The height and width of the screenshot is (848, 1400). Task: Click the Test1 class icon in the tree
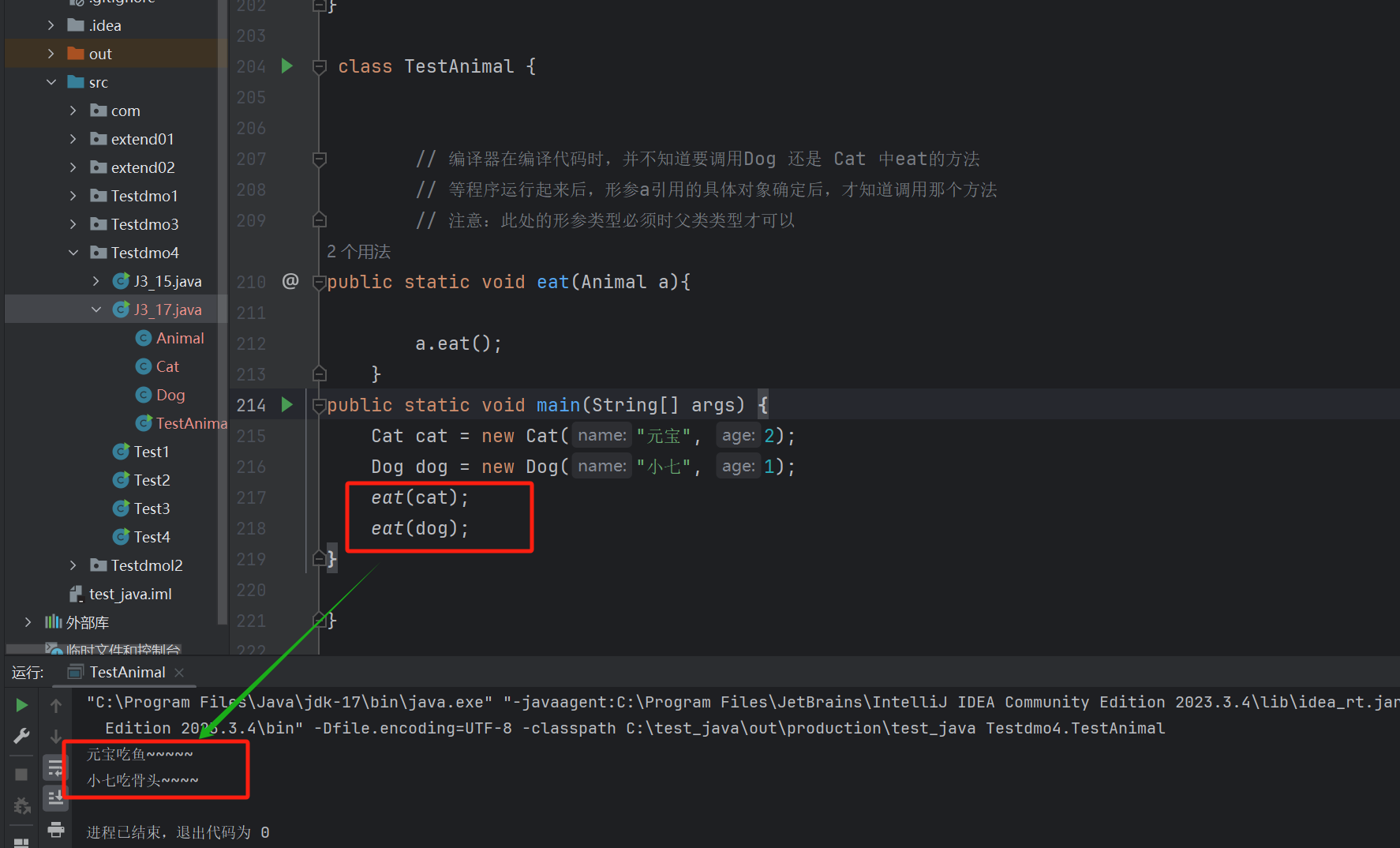tap(121, 452)
